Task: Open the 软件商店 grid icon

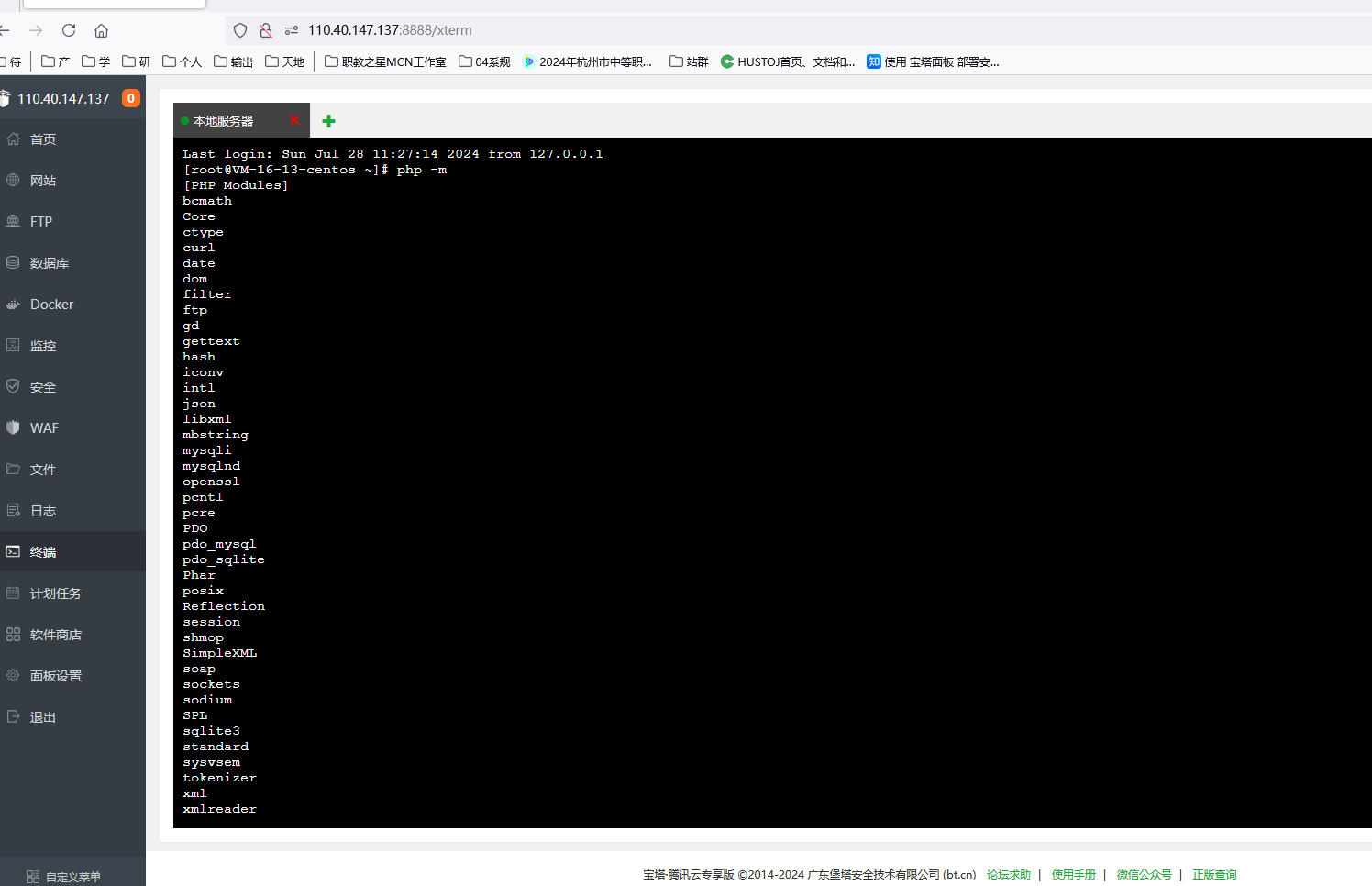Action: click(x=13, y=635)
